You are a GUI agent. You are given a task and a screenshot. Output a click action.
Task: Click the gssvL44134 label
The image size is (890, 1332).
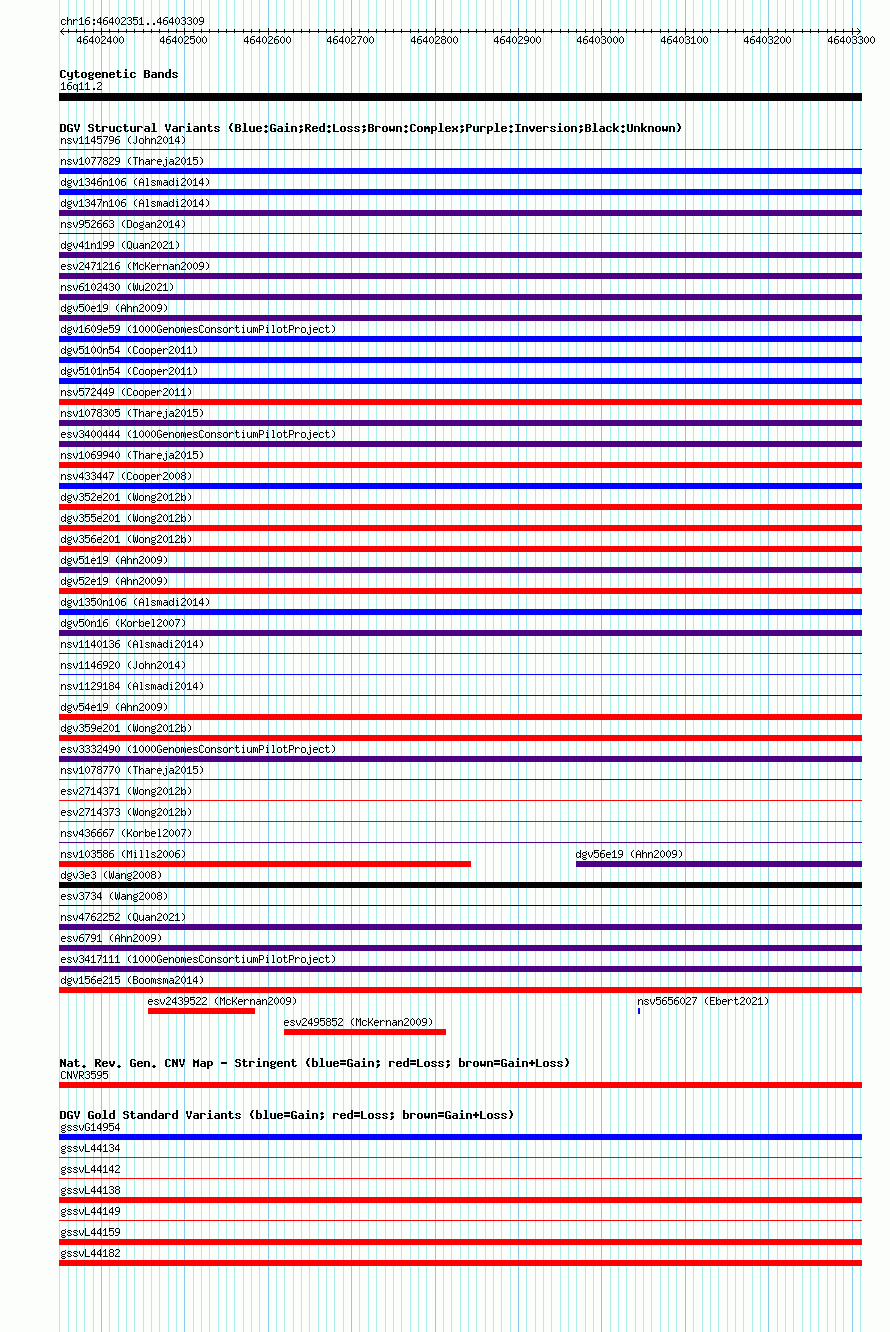[x=90, y=1149]
